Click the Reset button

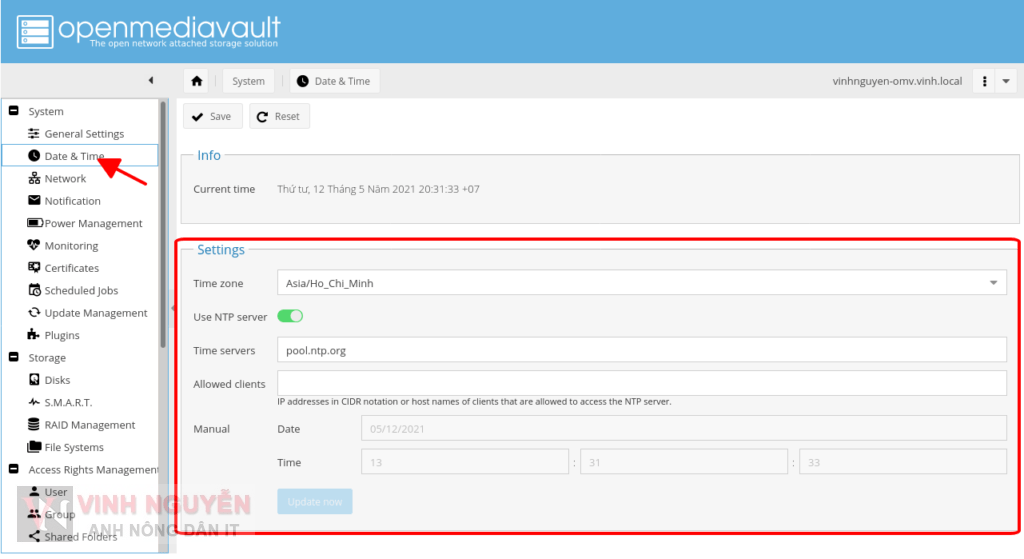tap(278, 117)
